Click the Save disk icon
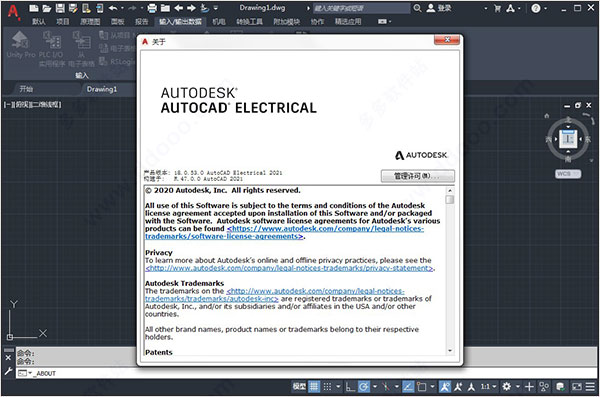Viewport: 600px width, 397px height. 60,8
